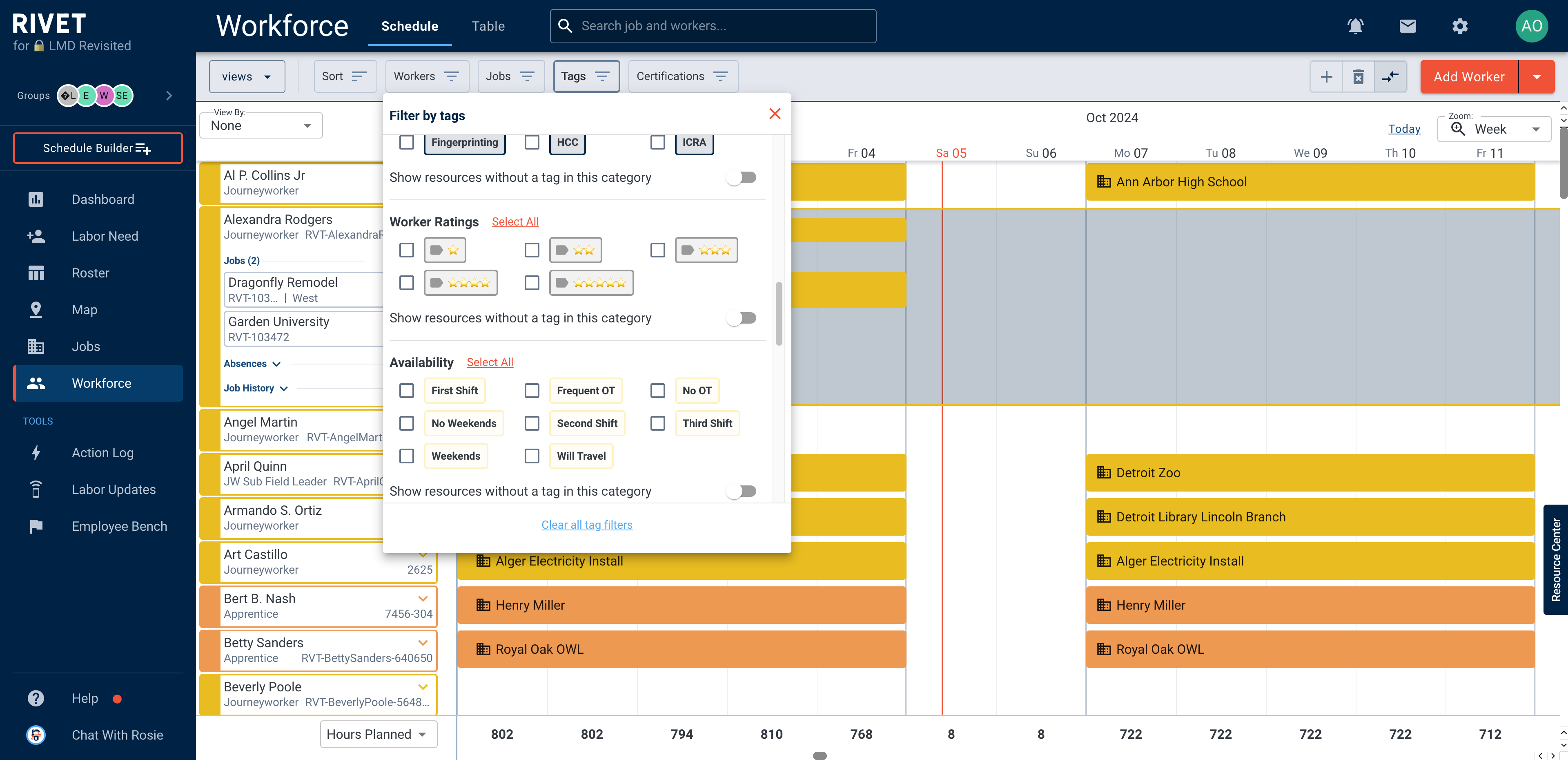
Task: Open the Schedule Builder
Action: tap(98, 148)
